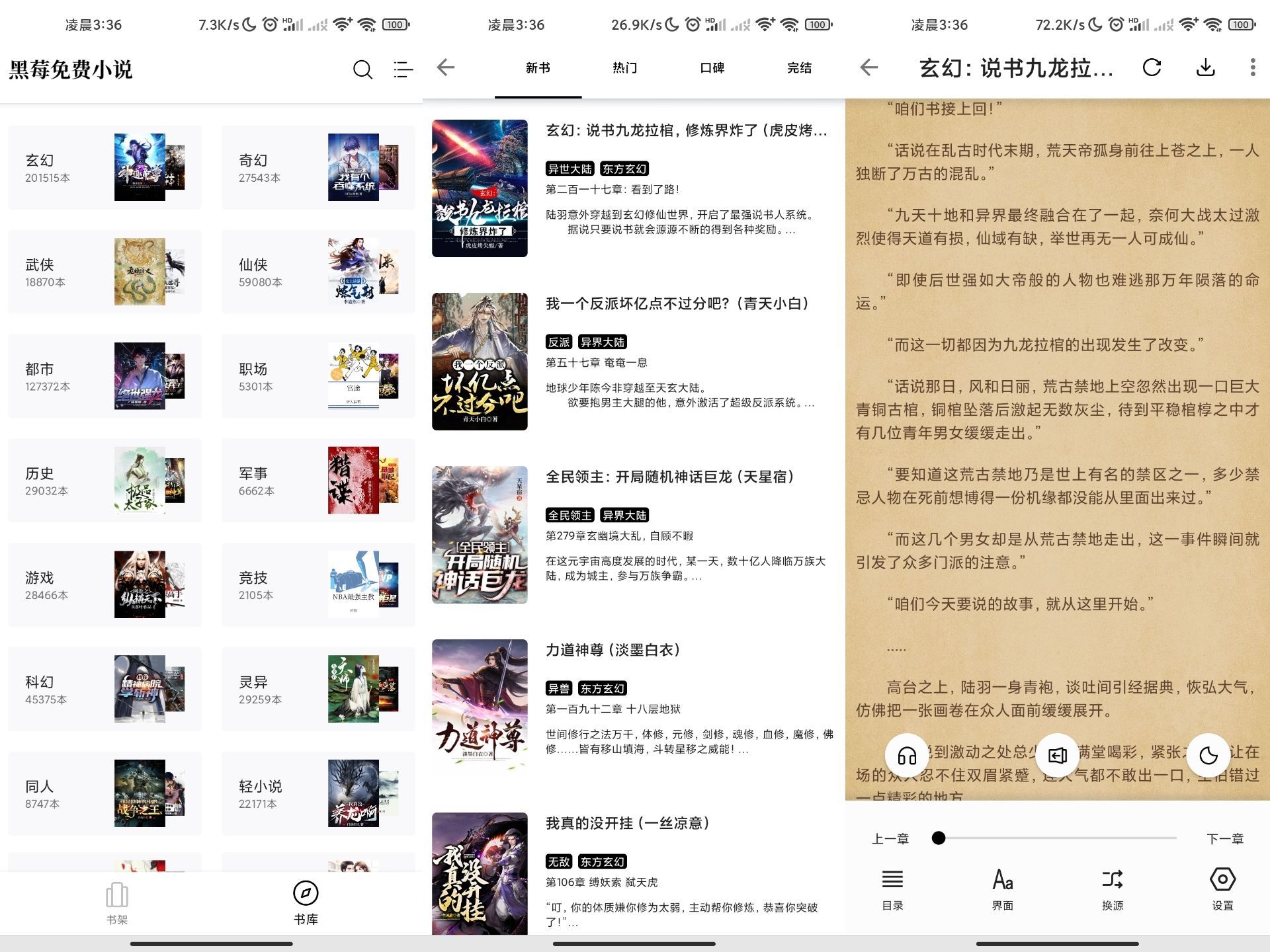Open title 玄幻：说书九龙拉棺，修炼界炸了
1270x952 pixels.
[687, 131]
